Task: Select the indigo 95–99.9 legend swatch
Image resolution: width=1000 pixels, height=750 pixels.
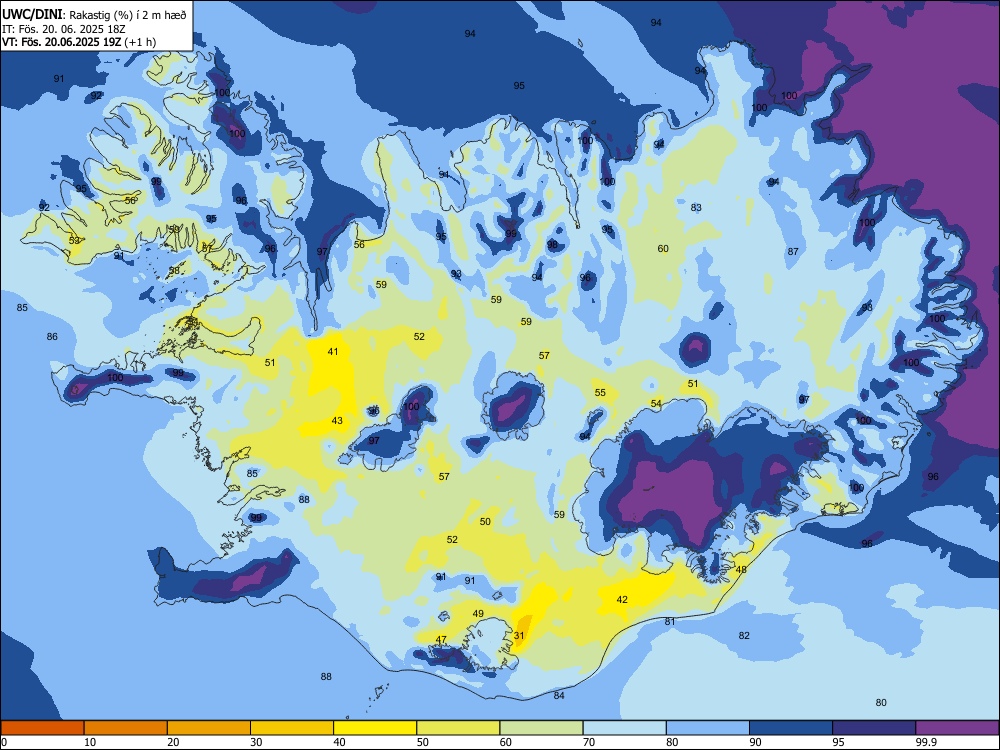Action: pos(874,728)
